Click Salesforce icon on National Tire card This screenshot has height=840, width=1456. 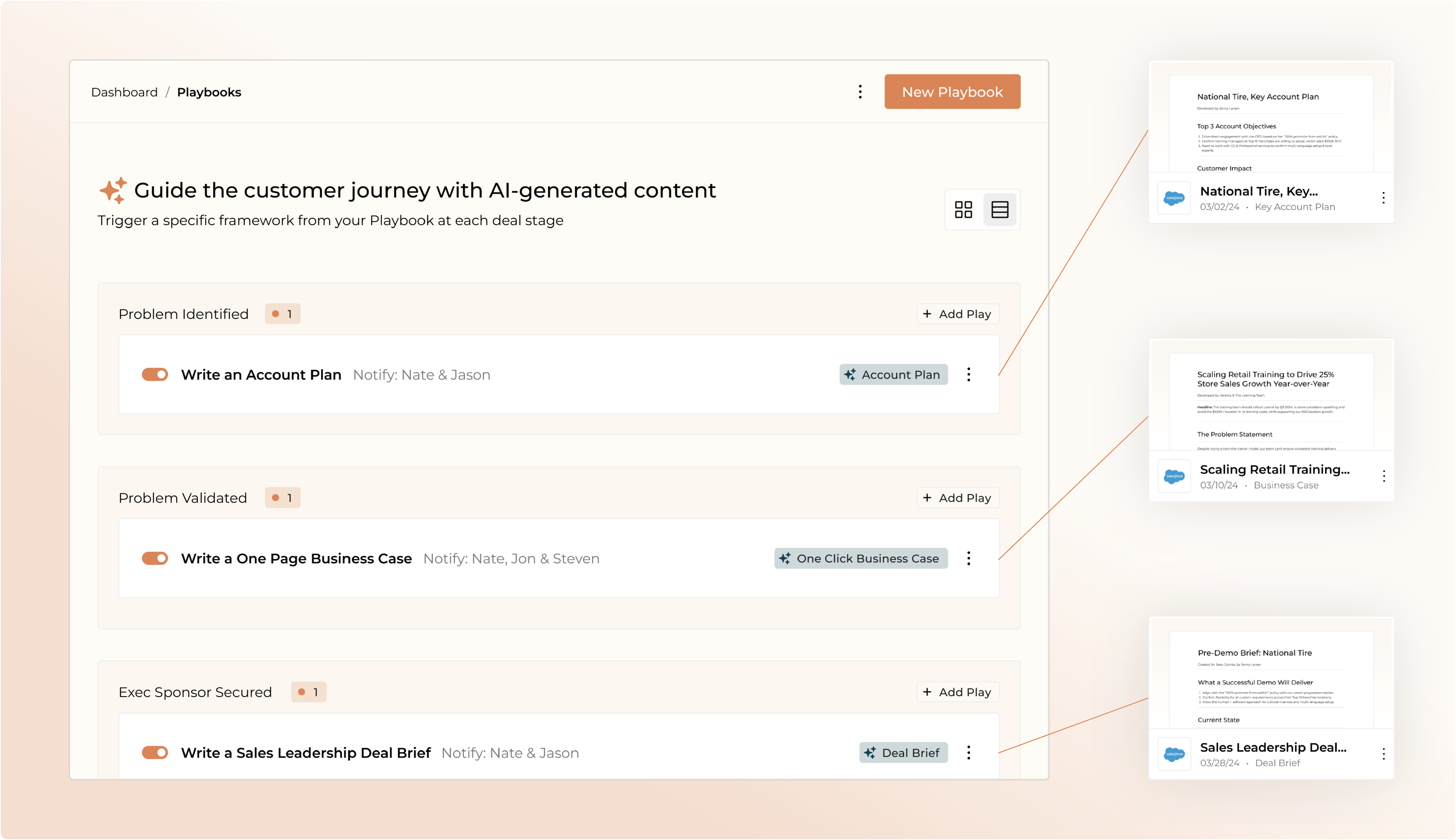tap(1174, 198)
